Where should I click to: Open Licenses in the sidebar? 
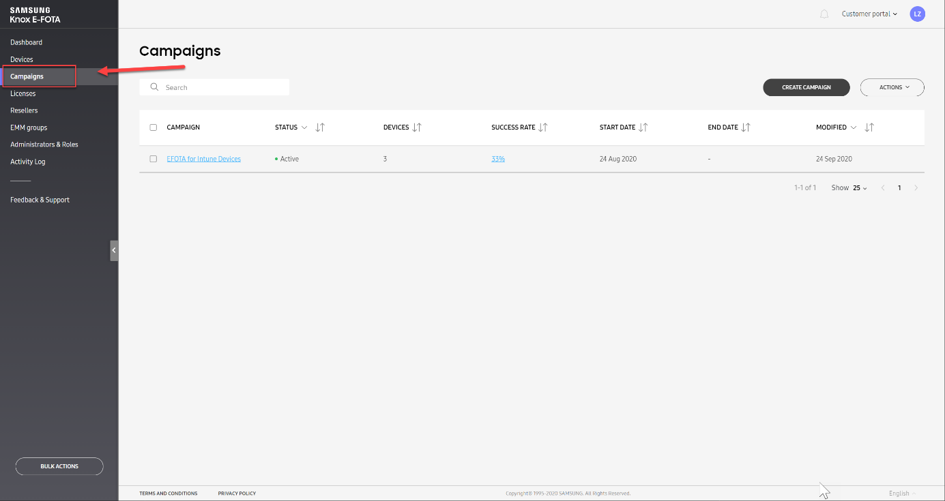23,93
